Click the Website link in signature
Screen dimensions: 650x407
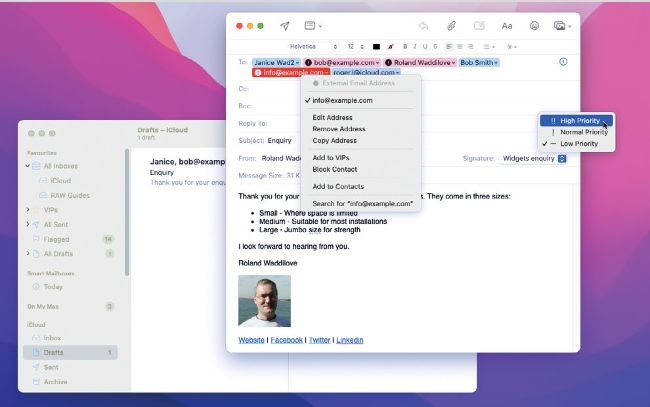coord(251,340)
